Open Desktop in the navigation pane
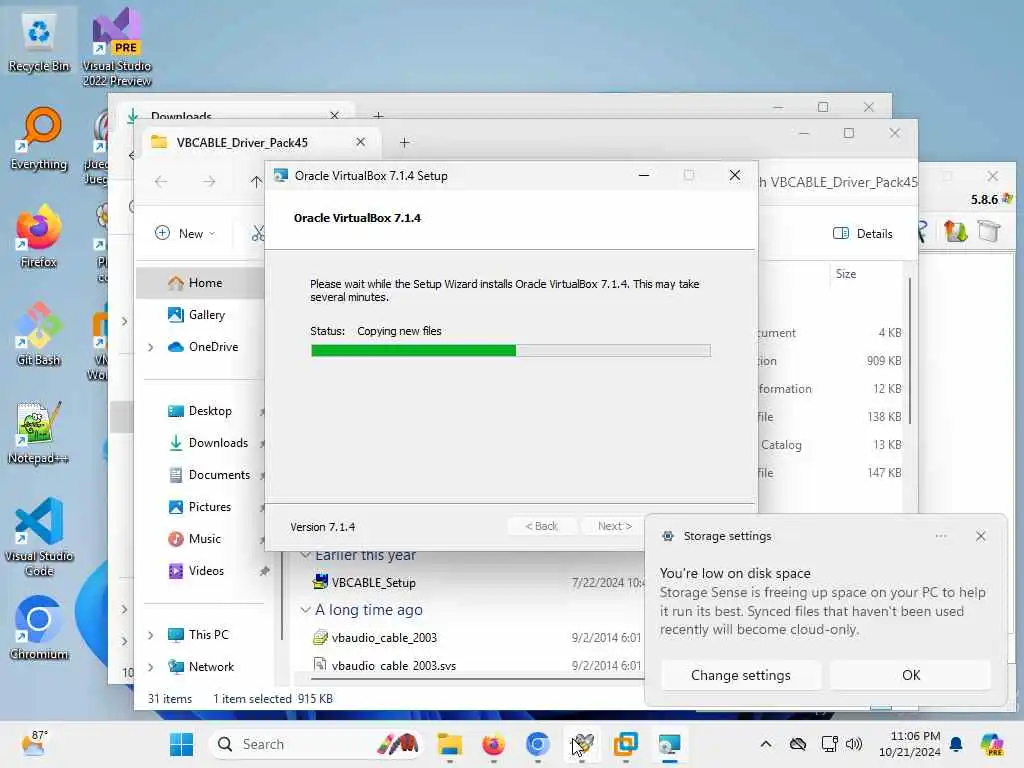The image size is (1024, 768). click(x=200, y=411)
